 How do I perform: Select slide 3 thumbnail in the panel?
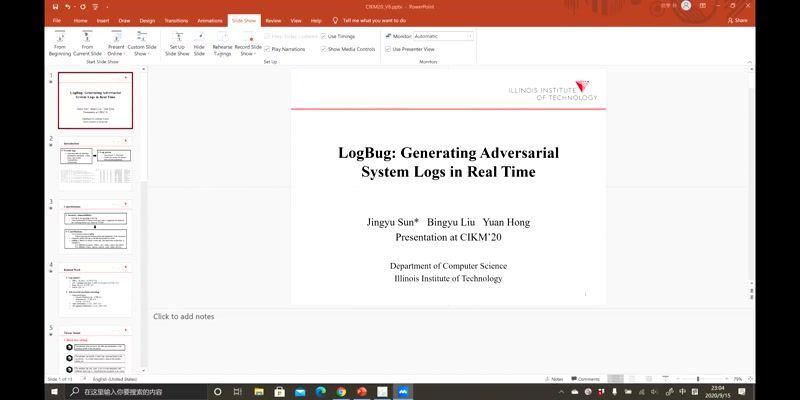pyautogui.click(x=94, y=229)
